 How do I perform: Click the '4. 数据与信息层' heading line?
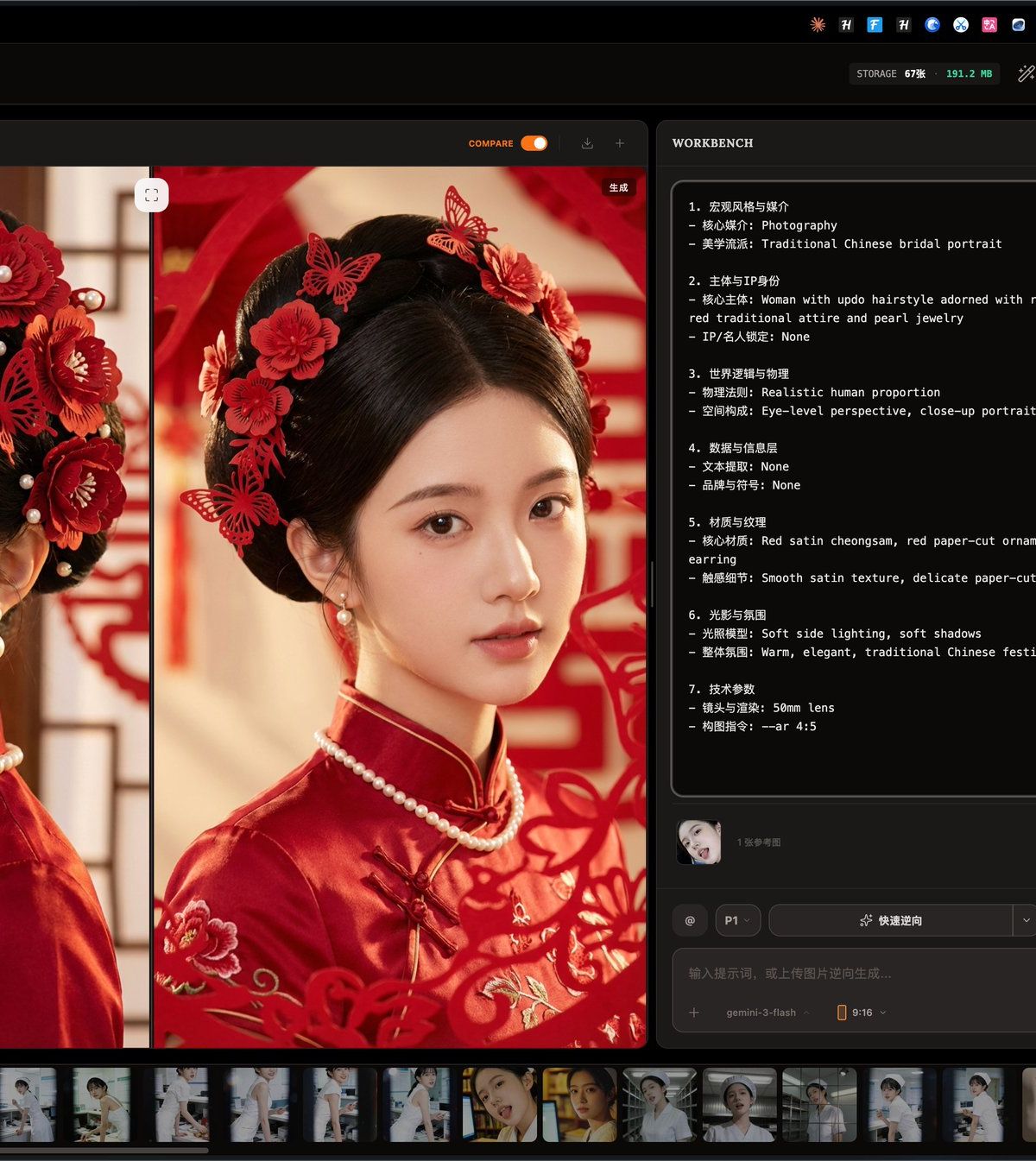point(733,448)
